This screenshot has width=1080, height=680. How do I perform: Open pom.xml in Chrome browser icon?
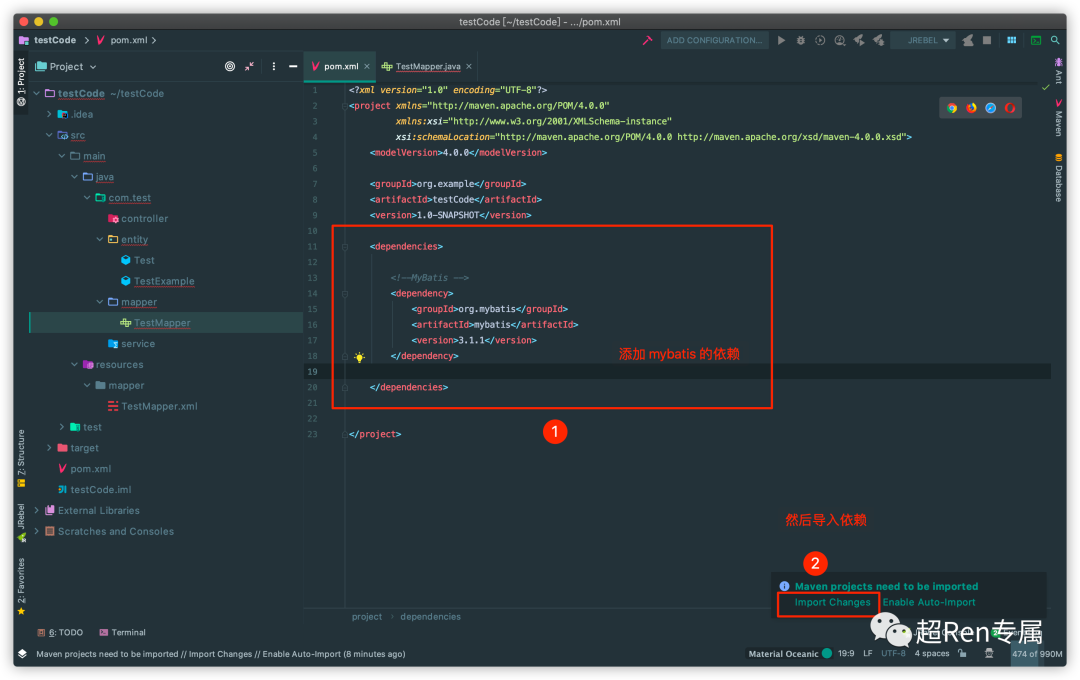[x=952, y=108]
